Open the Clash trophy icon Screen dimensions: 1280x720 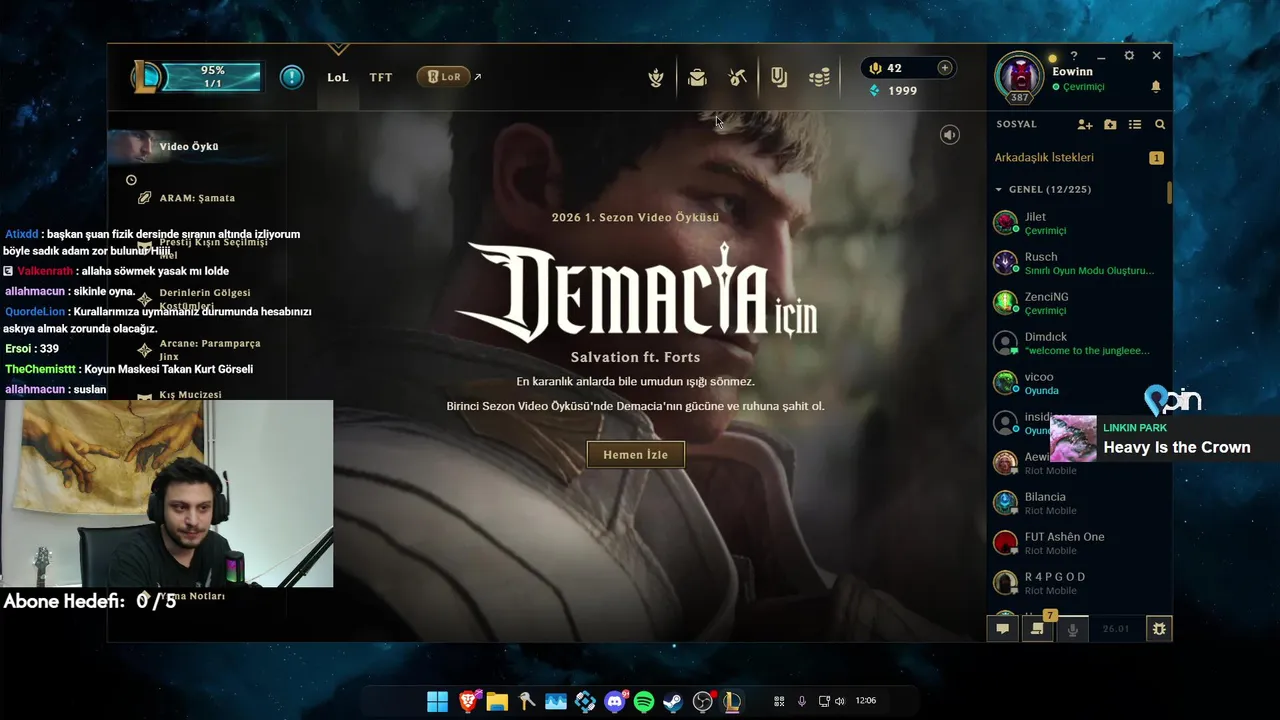pyautogui.click(x=656, y=77)
